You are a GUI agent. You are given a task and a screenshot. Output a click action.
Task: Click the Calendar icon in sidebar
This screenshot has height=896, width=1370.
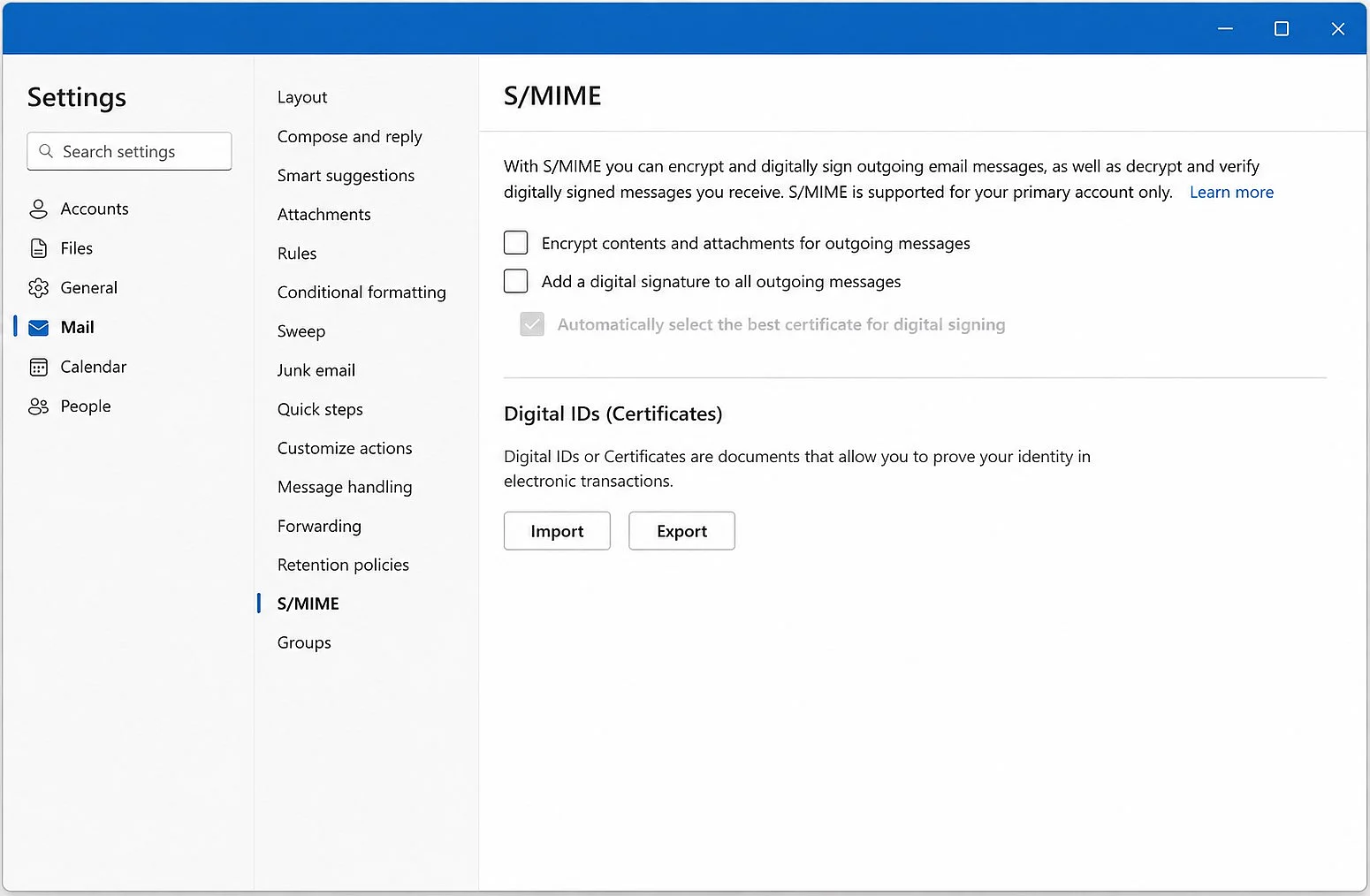pos(38,367)
